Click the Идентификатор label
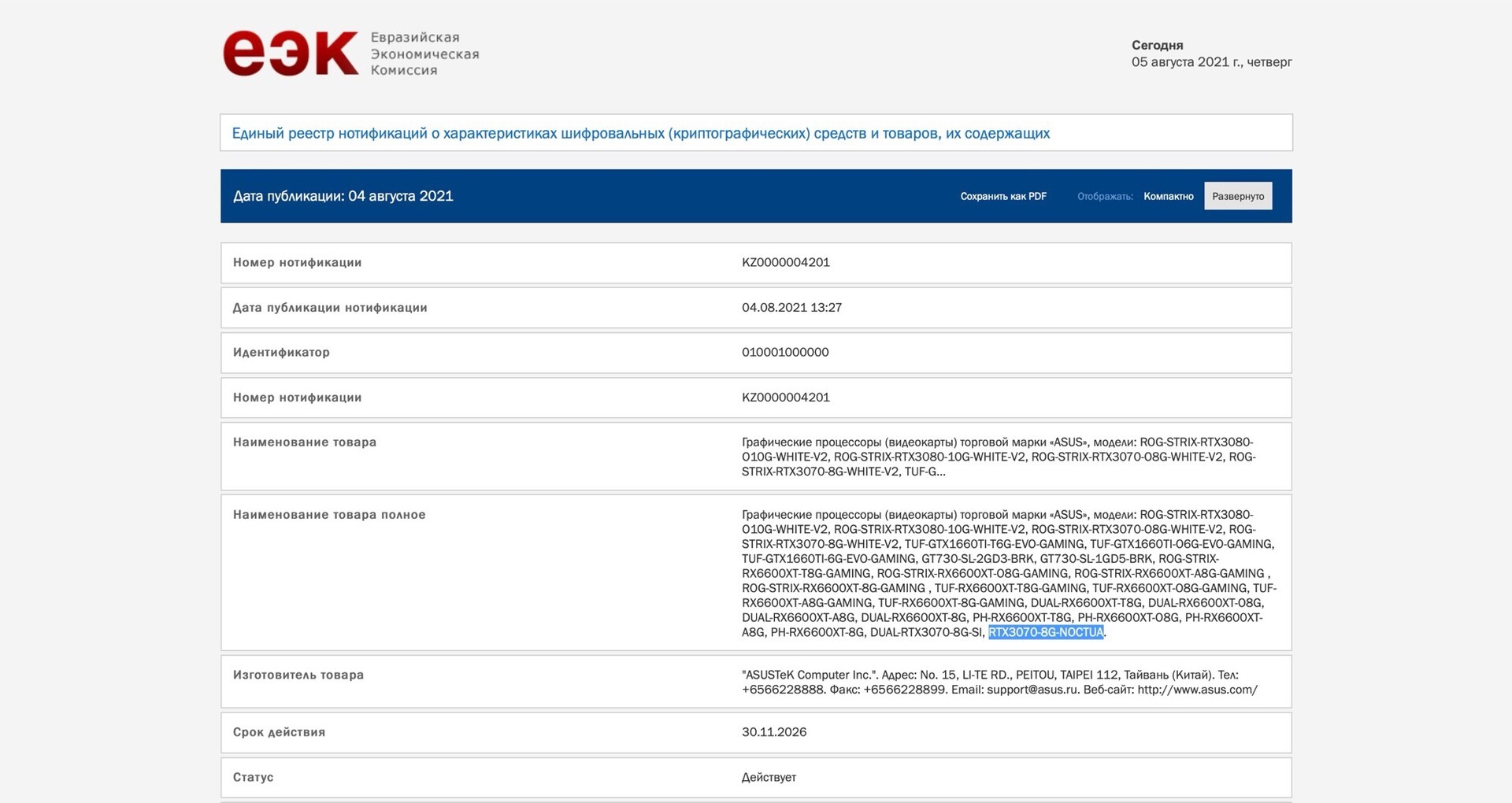 (x=281, y=352)
